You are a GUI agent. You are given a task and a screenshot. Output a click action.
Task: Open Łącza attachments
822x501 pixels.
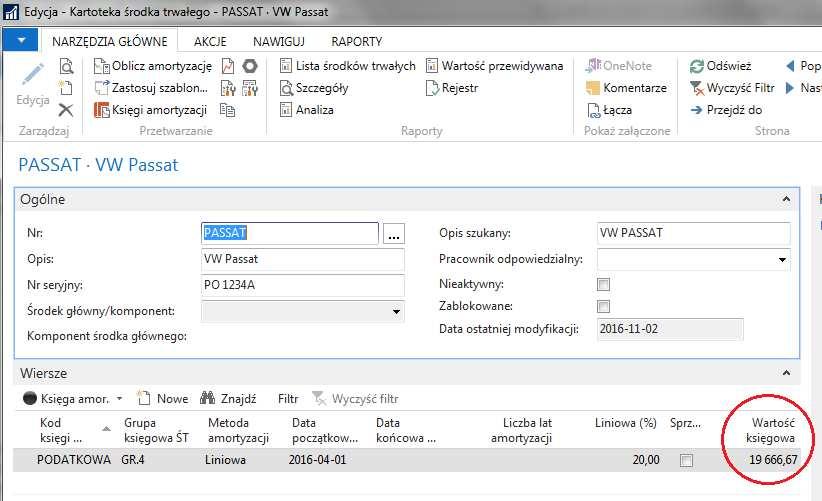coord(609,110)
